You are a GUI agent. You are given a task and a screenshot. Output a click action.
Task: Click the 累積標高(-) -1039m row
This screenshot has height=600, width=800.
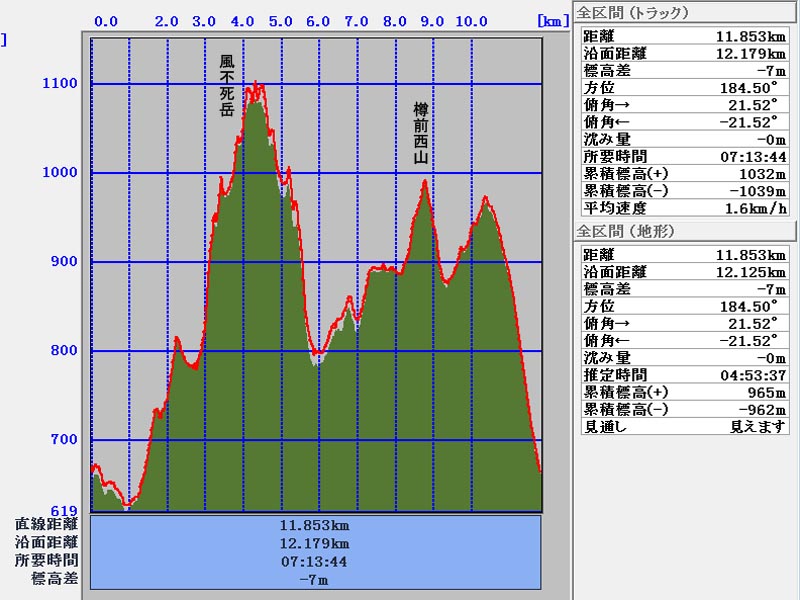(x=684, y=191)
